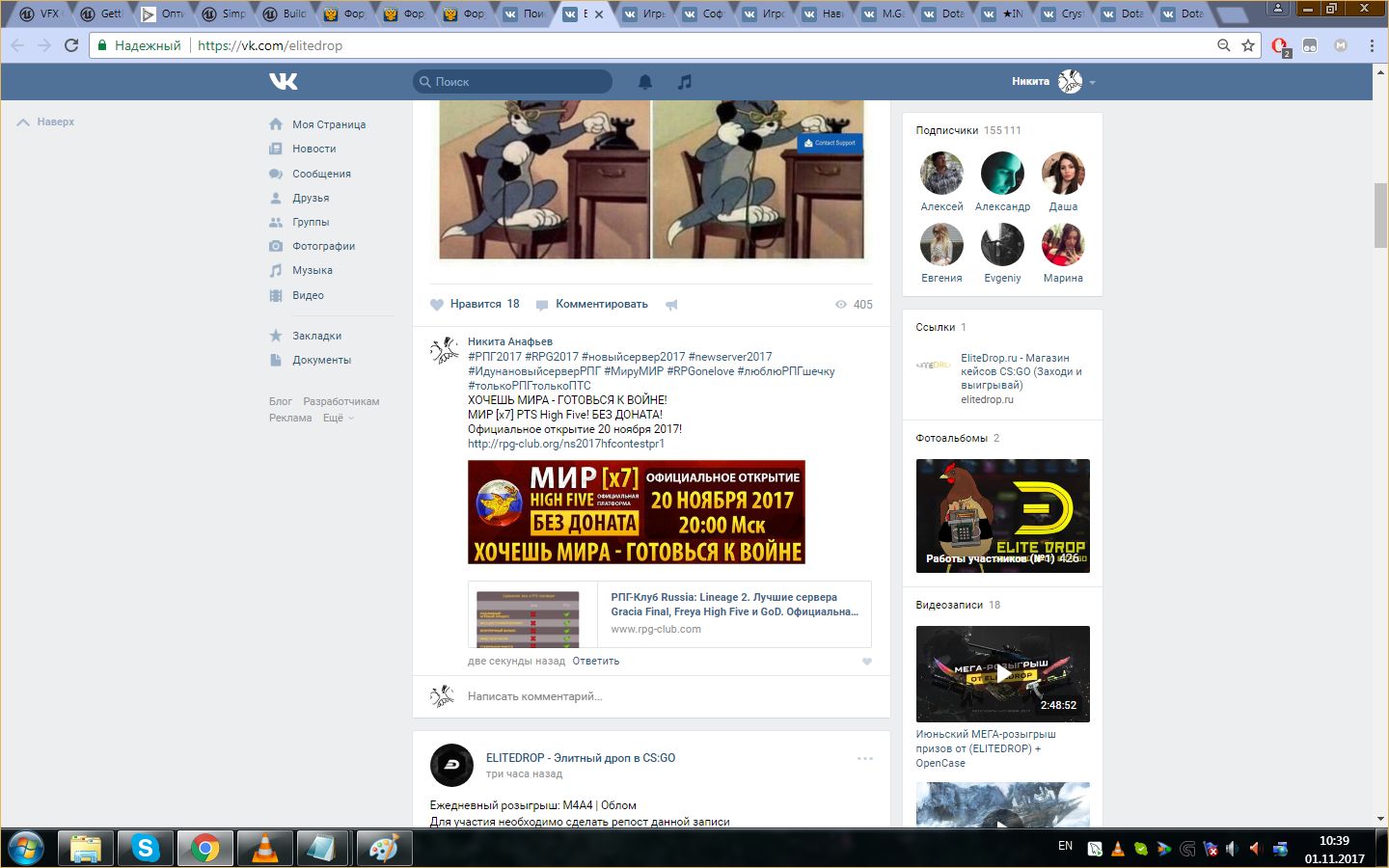Open subscriber Даша avatar

point(1063,174)
